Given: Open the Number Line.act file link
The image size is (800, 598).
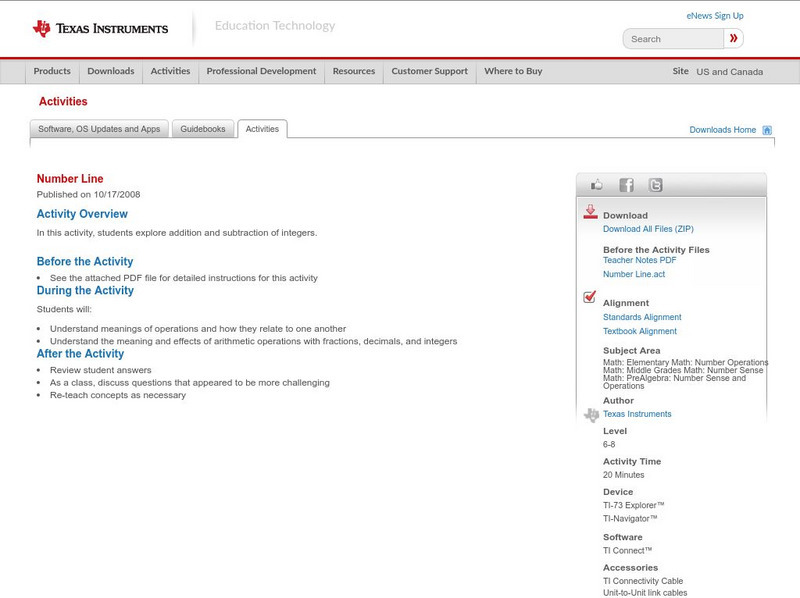Looking at the screenshot, I should pos(633,274).
